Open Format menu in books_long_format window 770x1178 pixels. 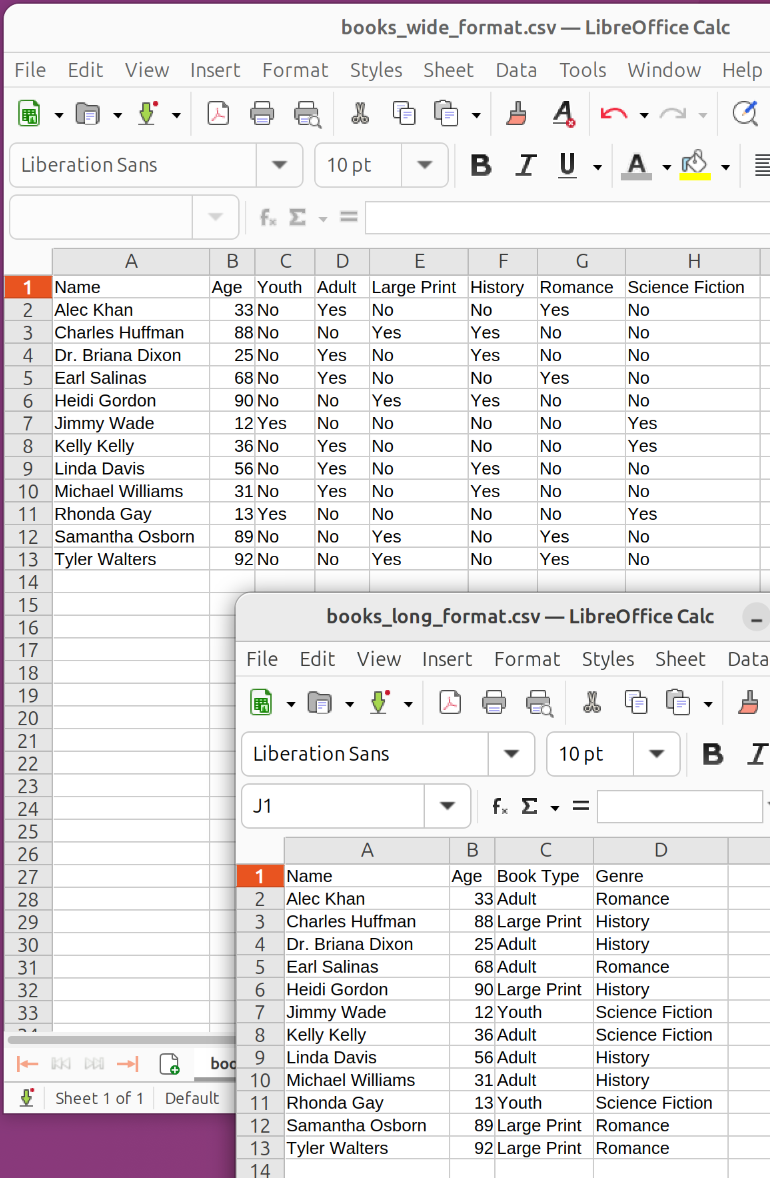527,659
